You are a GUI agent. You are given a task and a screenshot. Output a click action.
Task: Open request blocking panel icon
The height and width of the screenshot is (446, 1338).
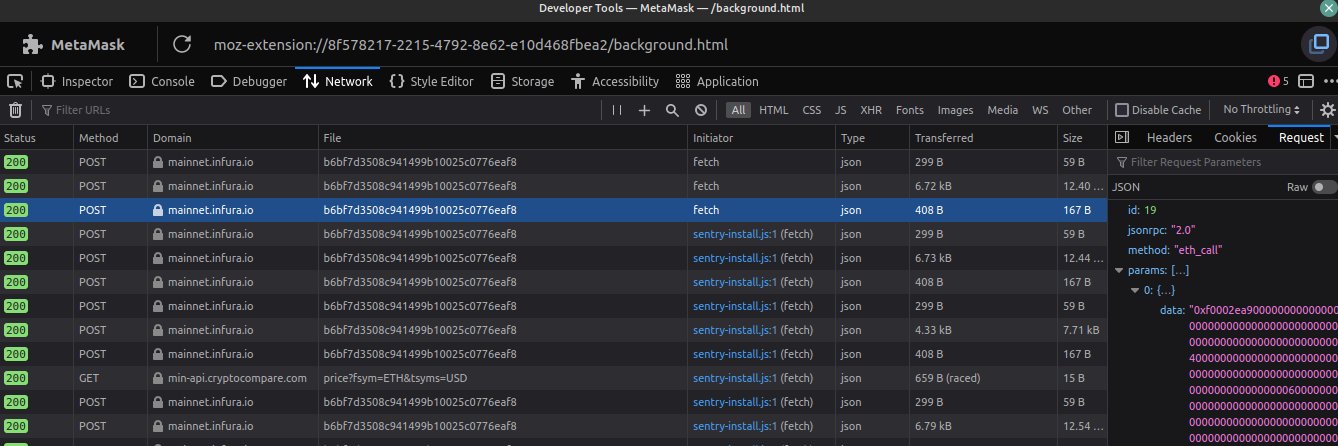pyautogui.click(x=701, y=110)
